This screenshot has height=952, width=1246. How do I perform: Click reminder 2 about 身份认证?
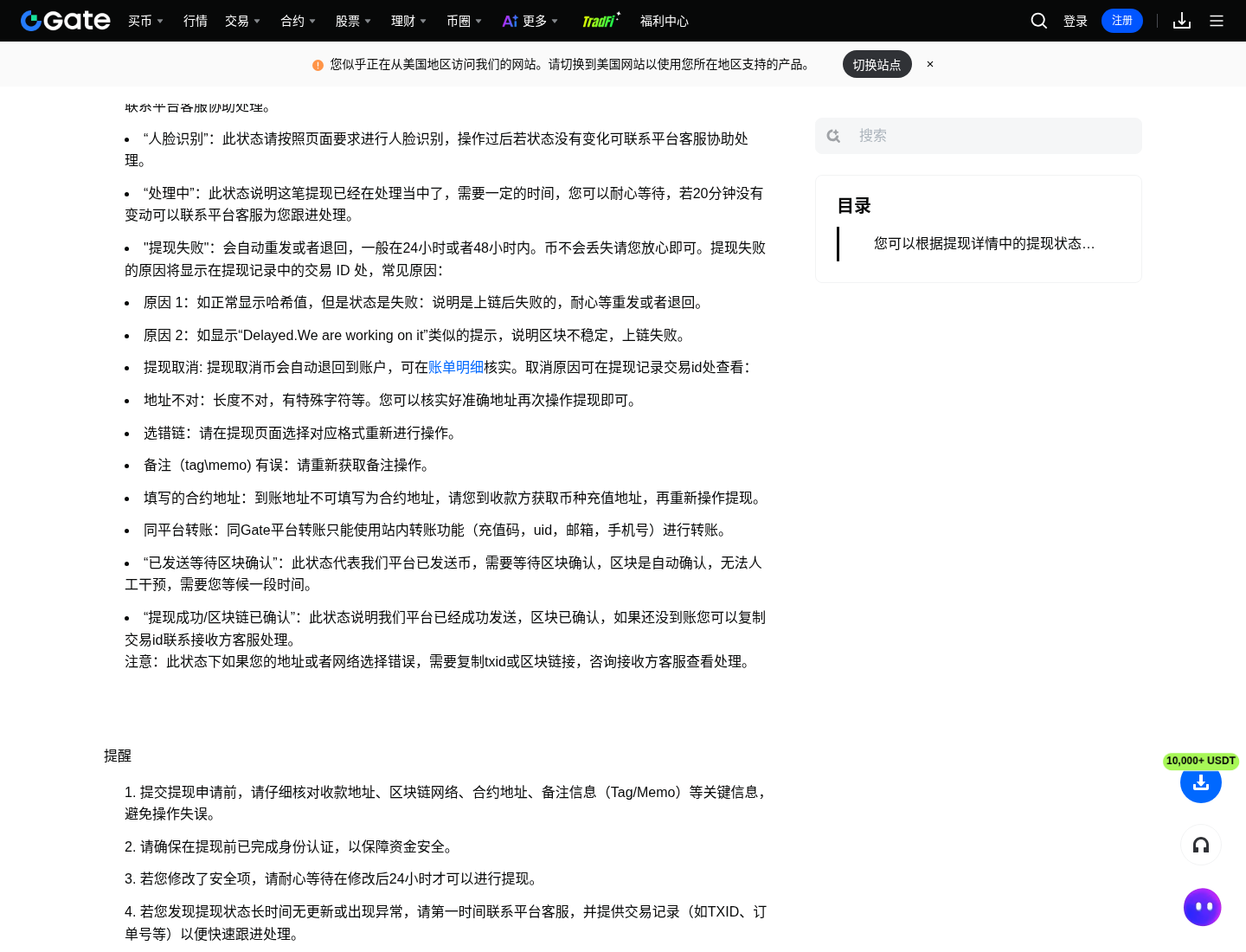[x=292, y=846]
